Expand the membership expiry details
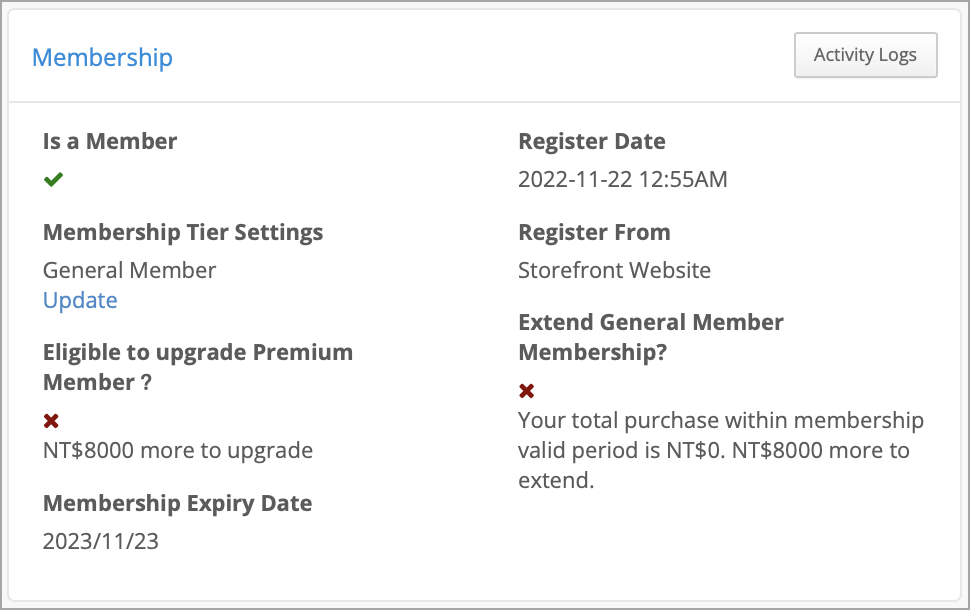Image resolution: width=970 pixels, height=610 pixels. point(178,503)
